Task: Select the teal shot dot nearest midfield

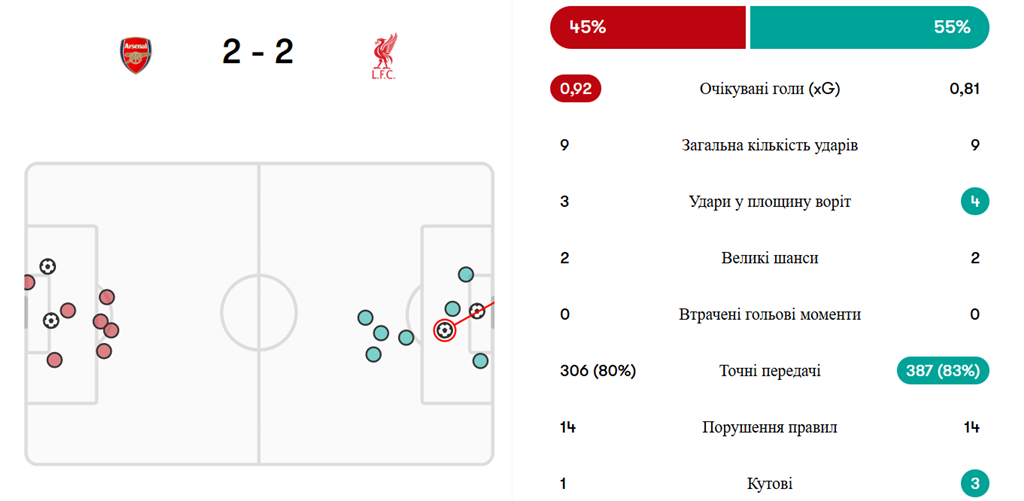Action: coord(365,318)
